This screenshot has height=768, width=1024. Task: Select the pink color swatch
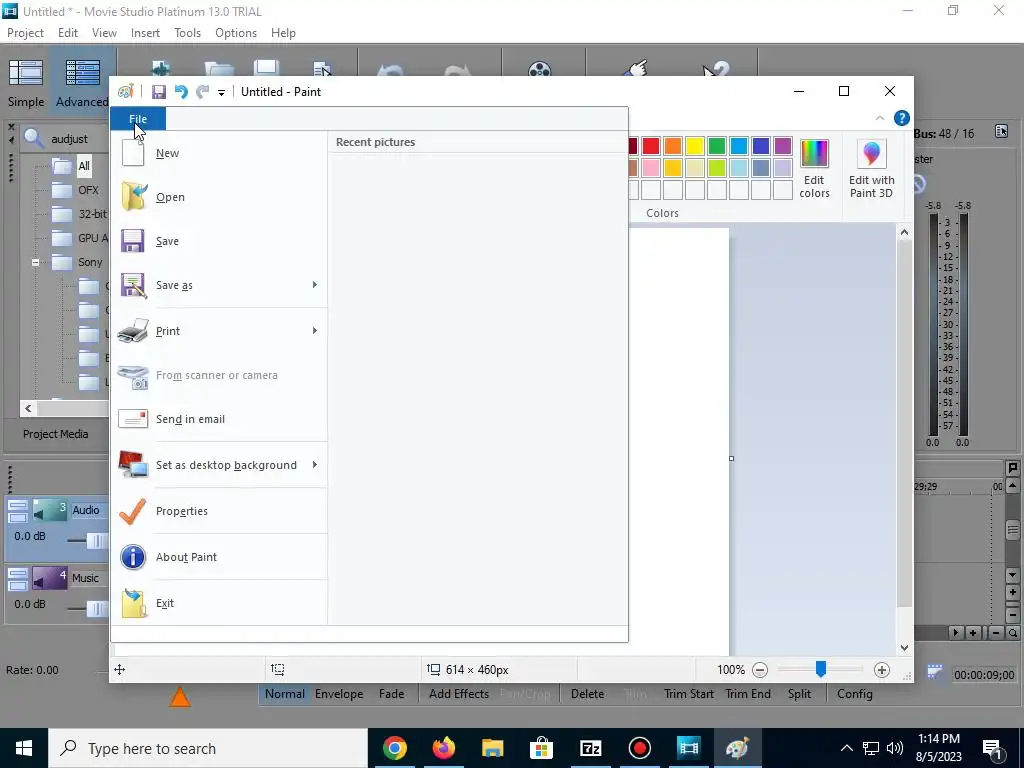(x=650, y=168)
